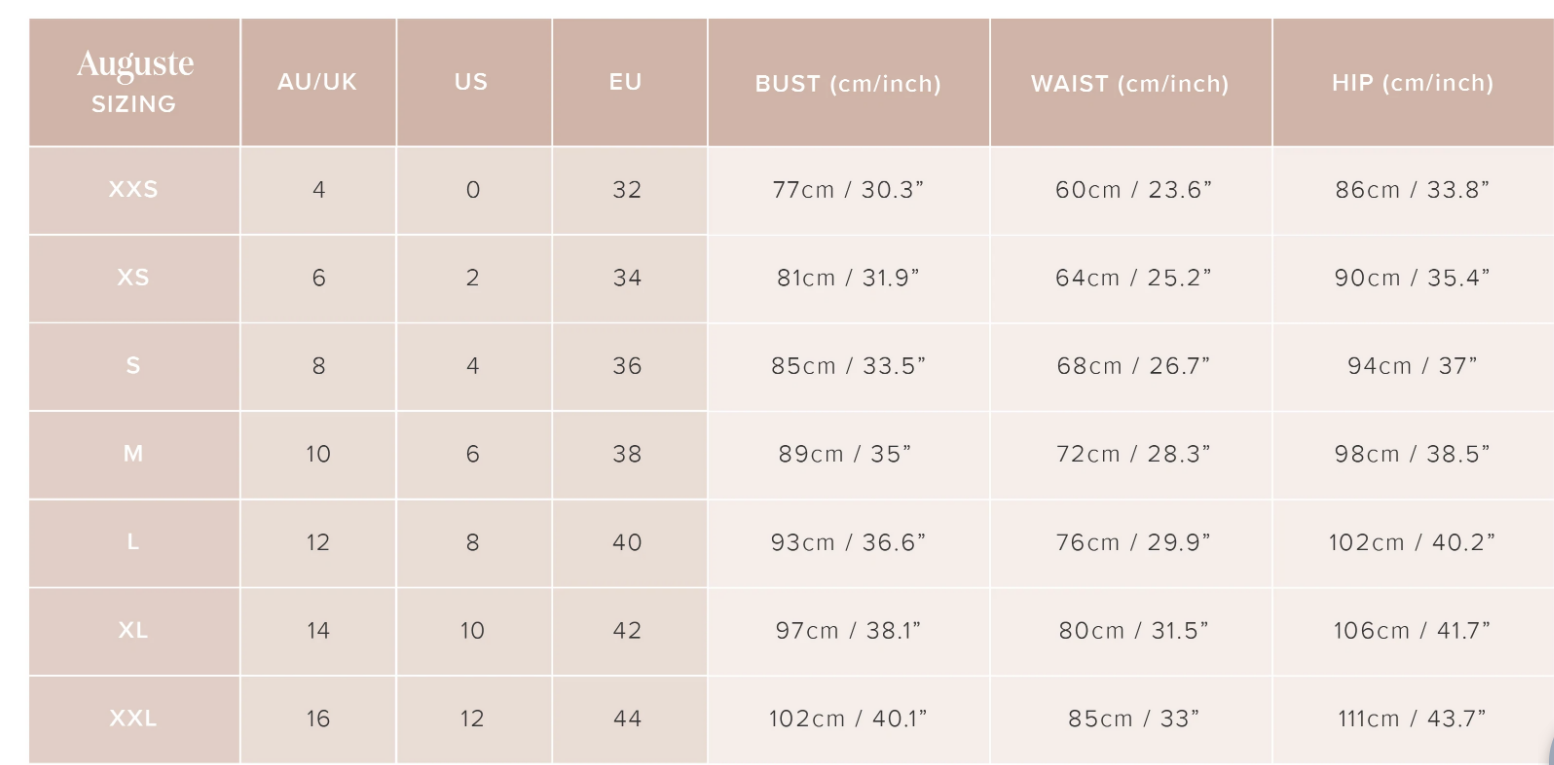This screenshot has width=1554, height=765.
Task: Click the 97cm / 38.1" bust cell
Action: coord(848,631)
